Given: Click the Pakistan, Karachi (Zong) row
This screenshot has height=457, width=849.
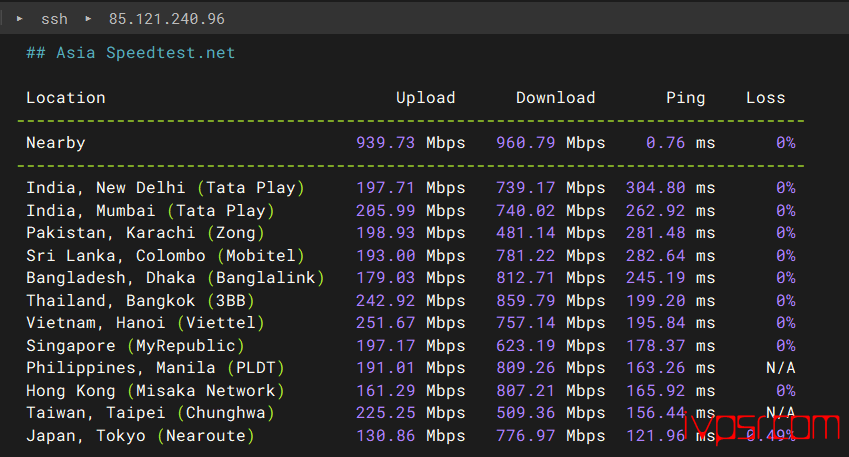Looking at the screenshot, I should click(x=410, y=233).
